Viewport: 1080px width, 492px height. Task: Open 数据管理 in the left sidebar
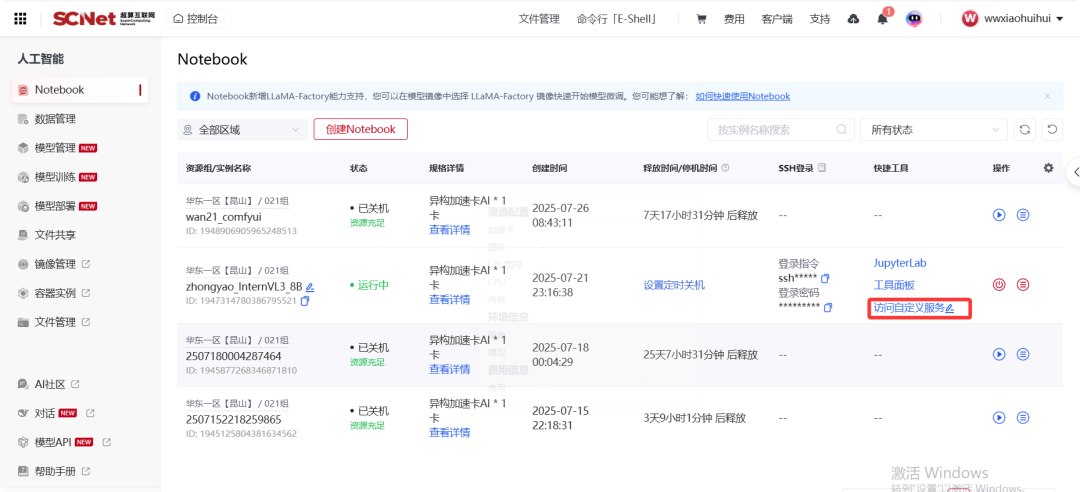[54, 119]
